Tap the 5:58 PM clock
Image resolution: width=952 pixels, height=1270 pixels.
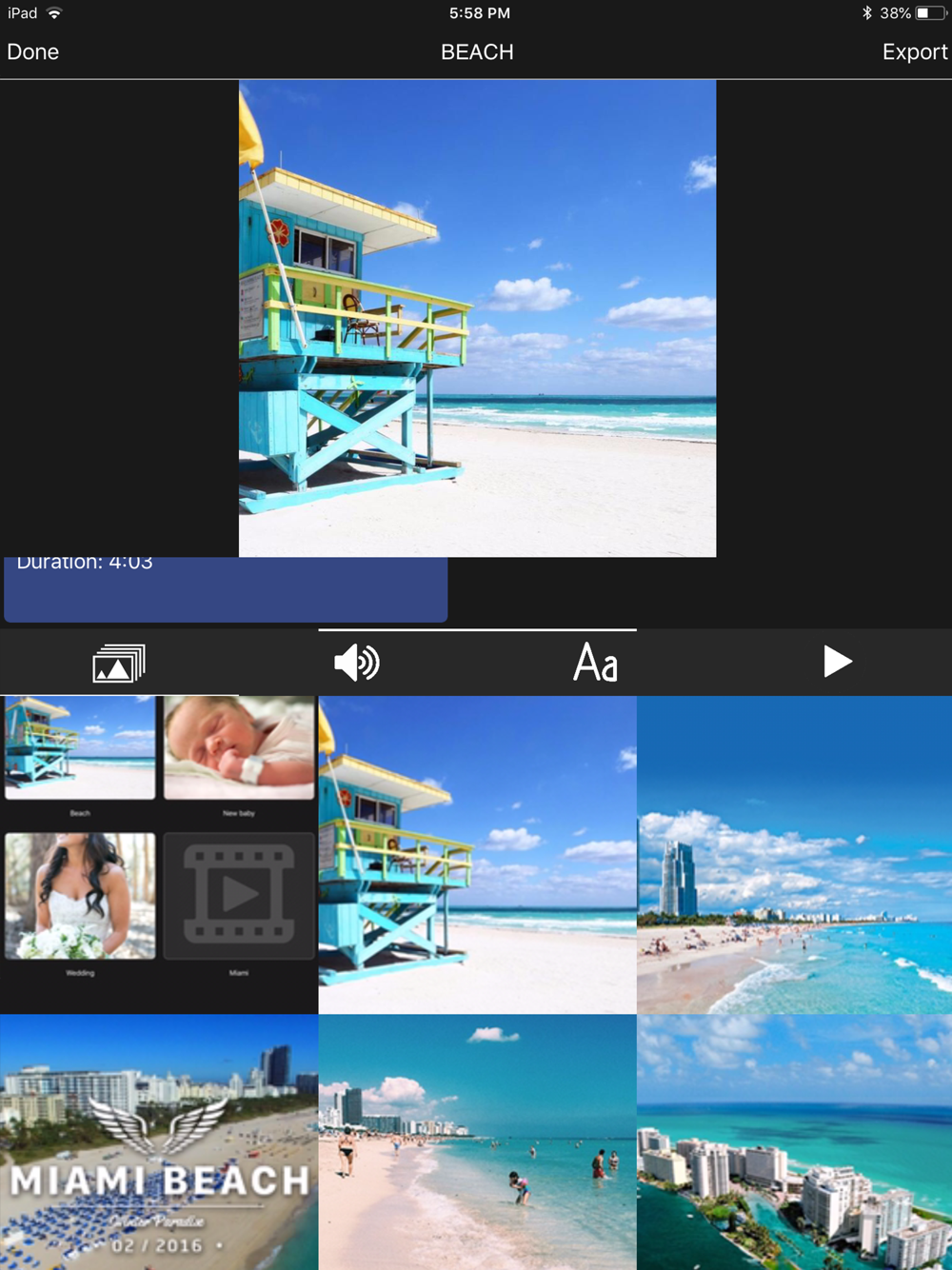[480, 13]
